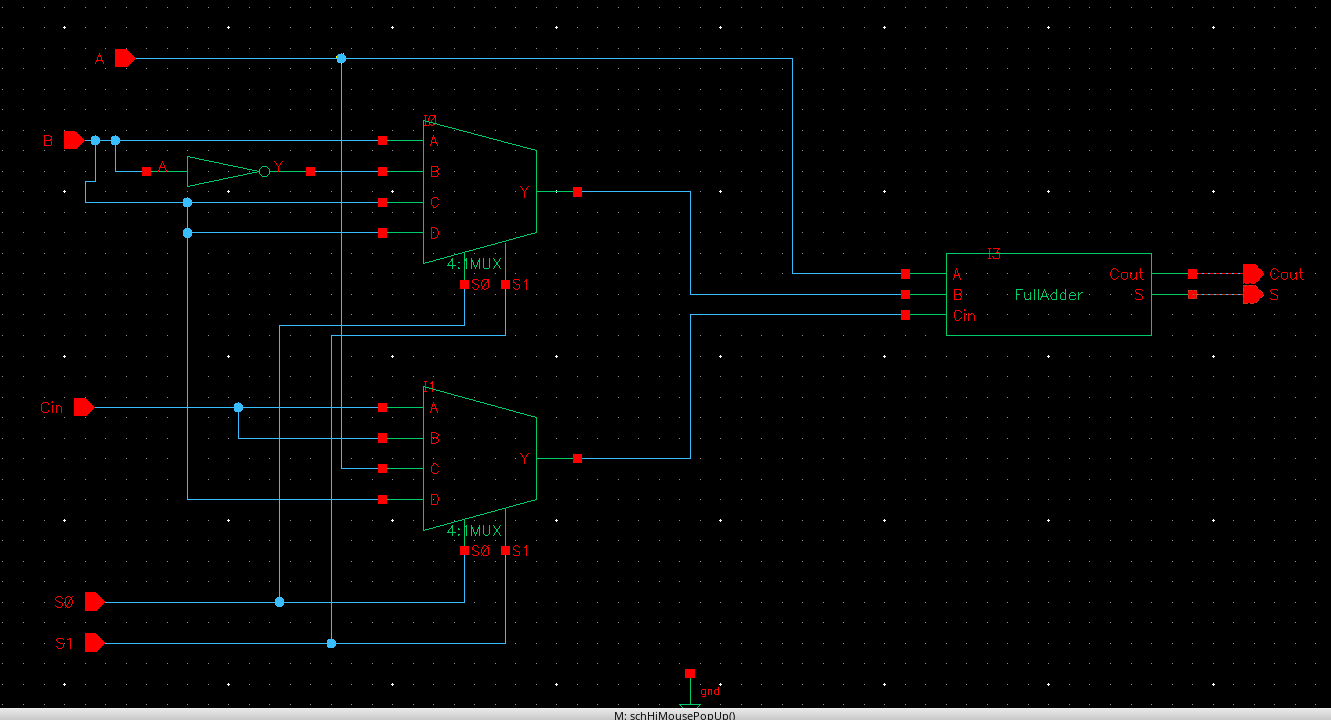
Task: Select the upper mux D input terminal
Action: point(382,233)
